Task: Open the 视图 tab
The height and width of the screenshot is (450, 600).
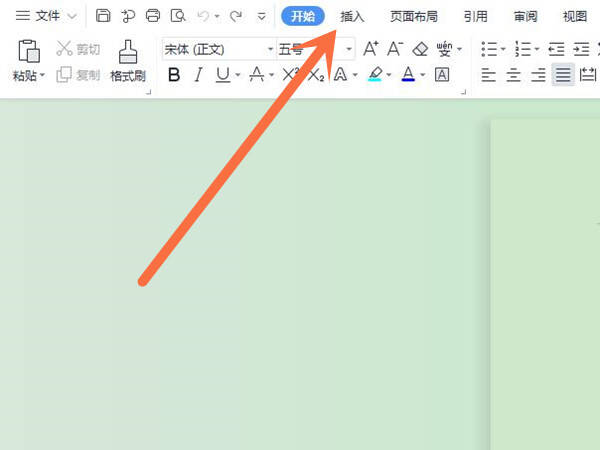Action: [575, 16]
